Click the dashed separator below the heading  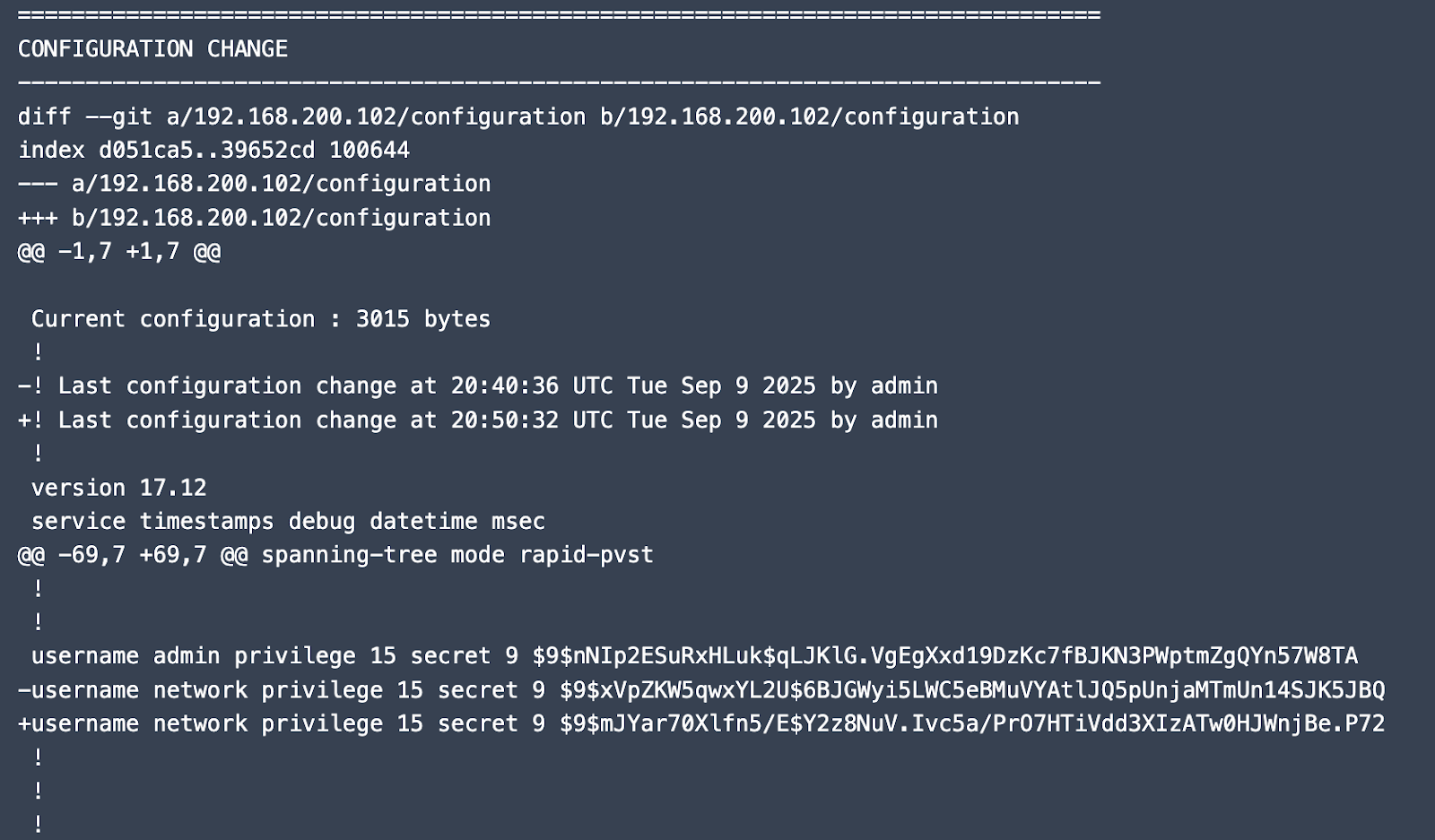pos(558,82)
